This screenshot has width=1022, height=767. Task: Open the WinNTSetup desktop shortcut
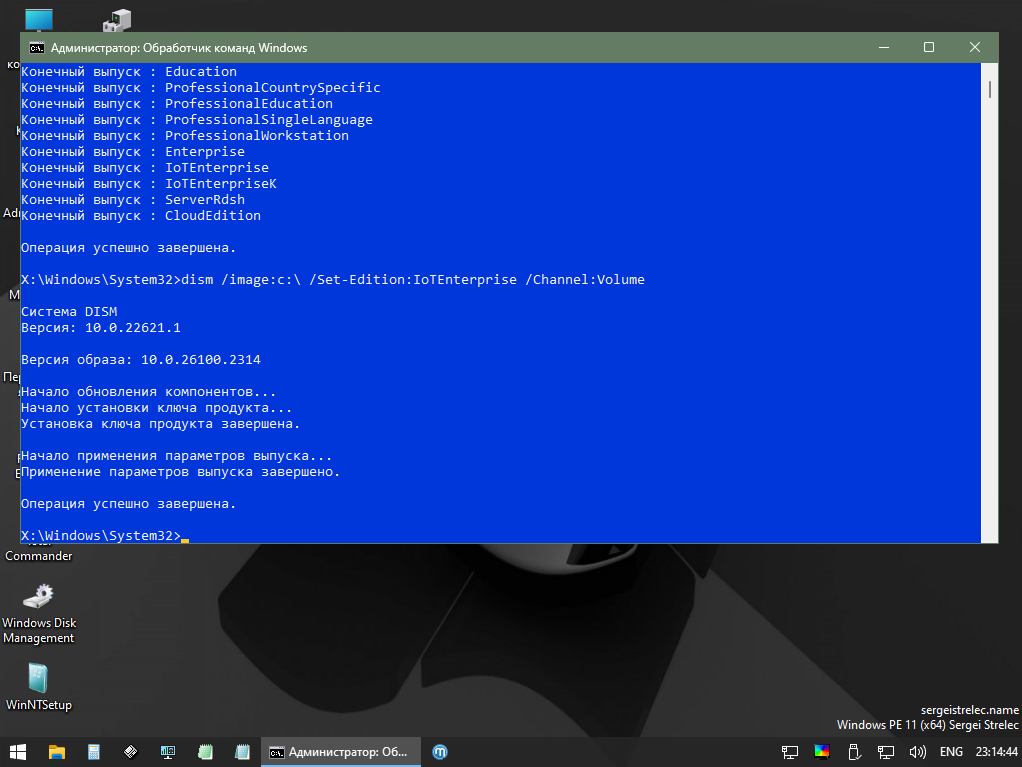coord(38,680)
